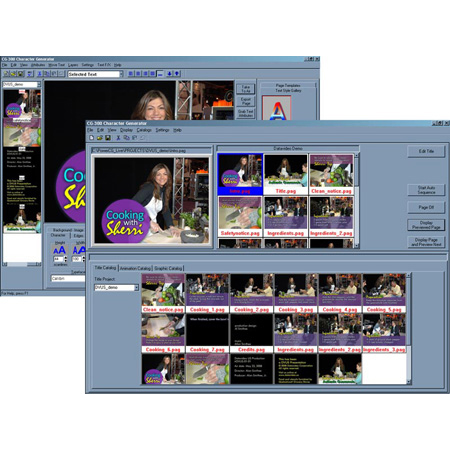Click the Open folder icon in front window toolbar
The width and height of the screenshot is (450, 450).
(100, 138)
